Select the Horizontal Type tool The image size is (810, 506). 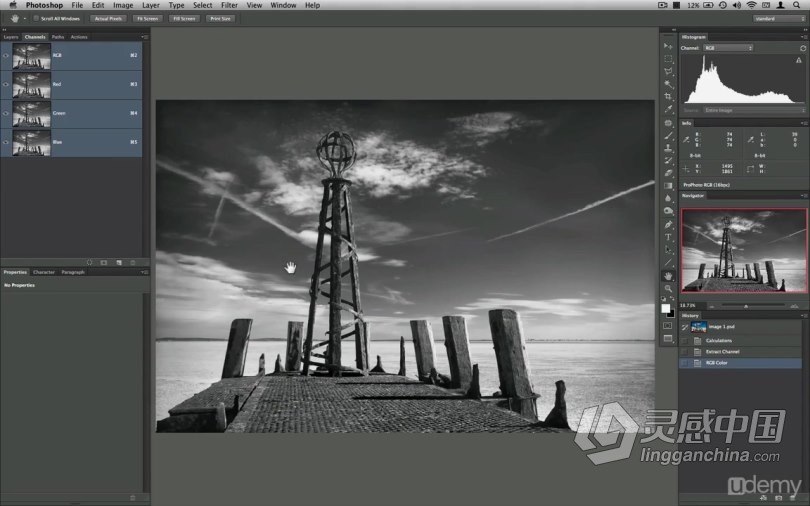668,237
